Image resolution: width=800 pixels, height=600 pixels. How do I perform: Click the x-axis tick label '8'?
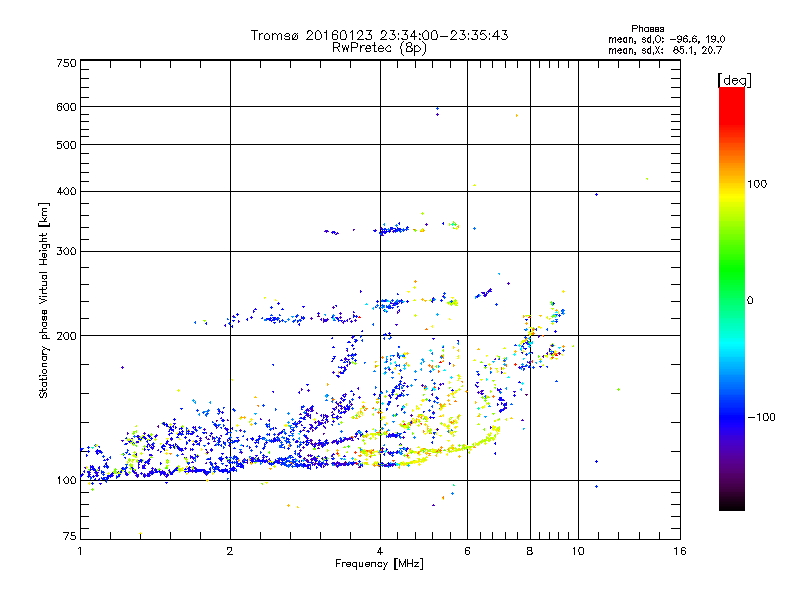[x=530, y=551]
